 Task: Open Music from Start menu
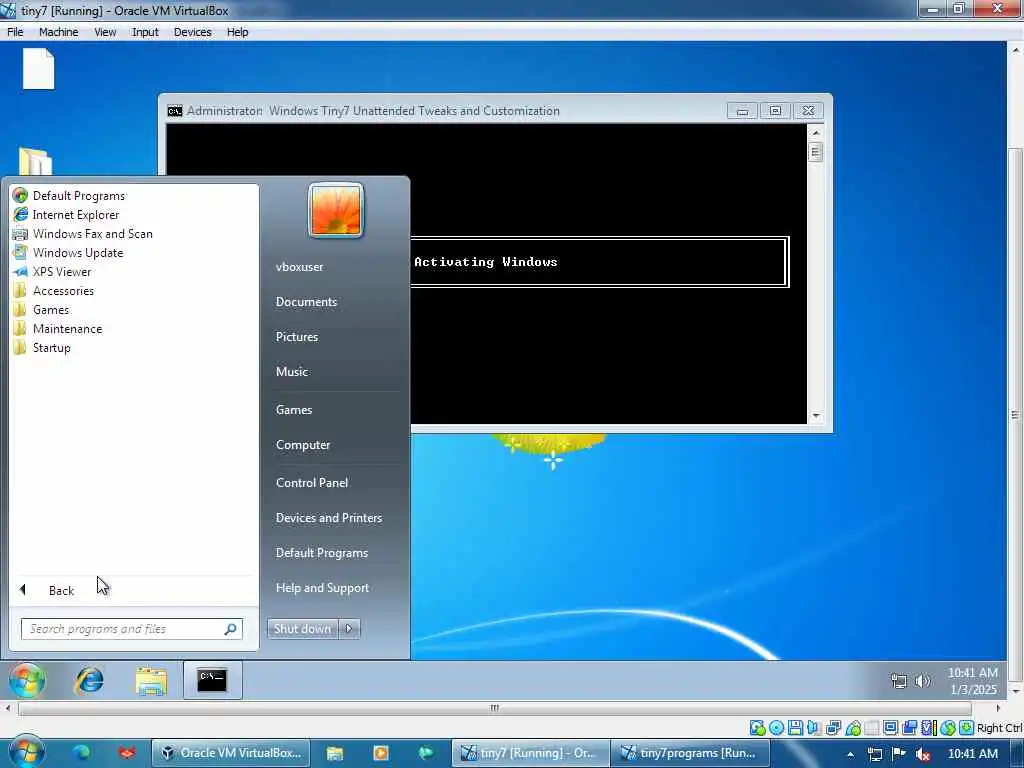(291, 372)
